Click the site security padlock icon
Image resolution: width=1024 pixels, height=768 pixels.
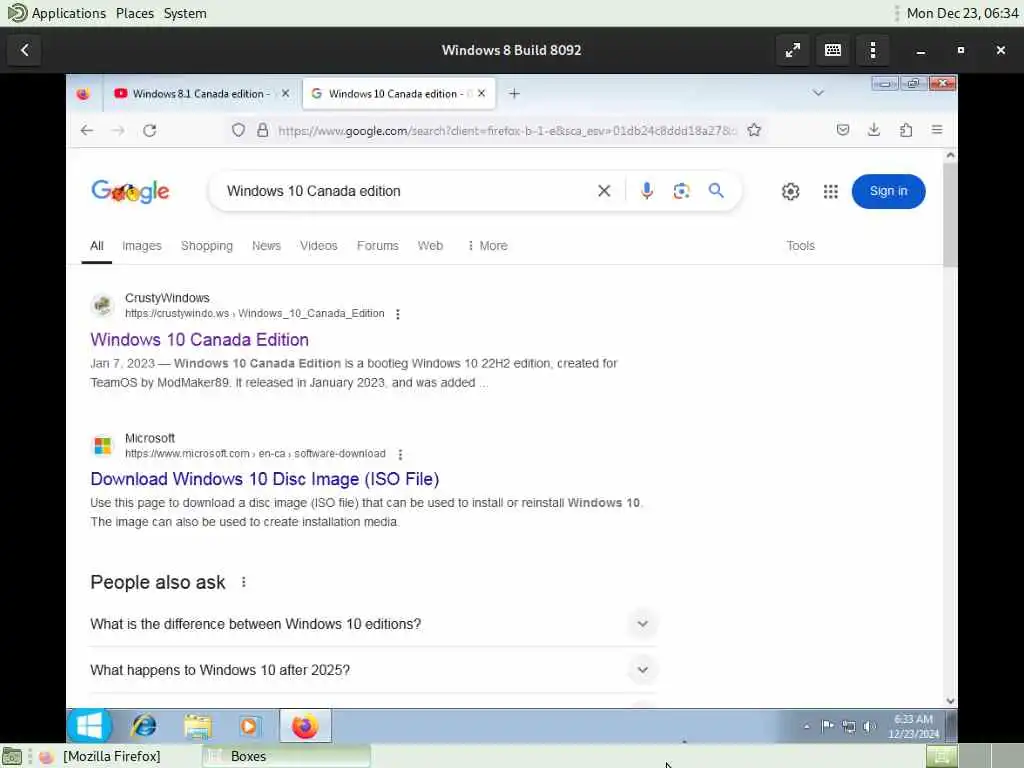tap(263, 130)
